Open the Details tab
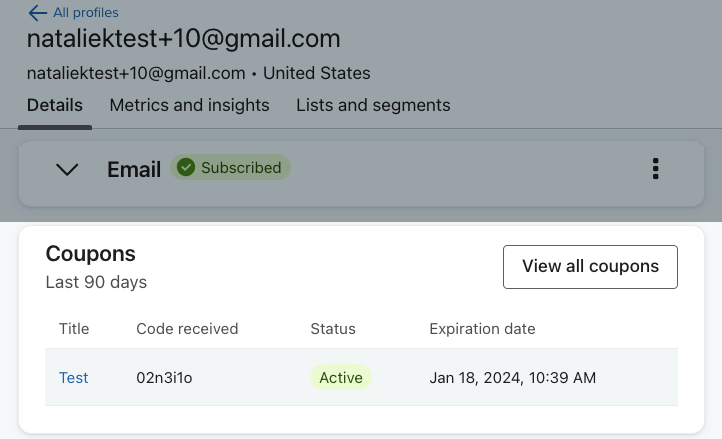 tap(55, 105)
